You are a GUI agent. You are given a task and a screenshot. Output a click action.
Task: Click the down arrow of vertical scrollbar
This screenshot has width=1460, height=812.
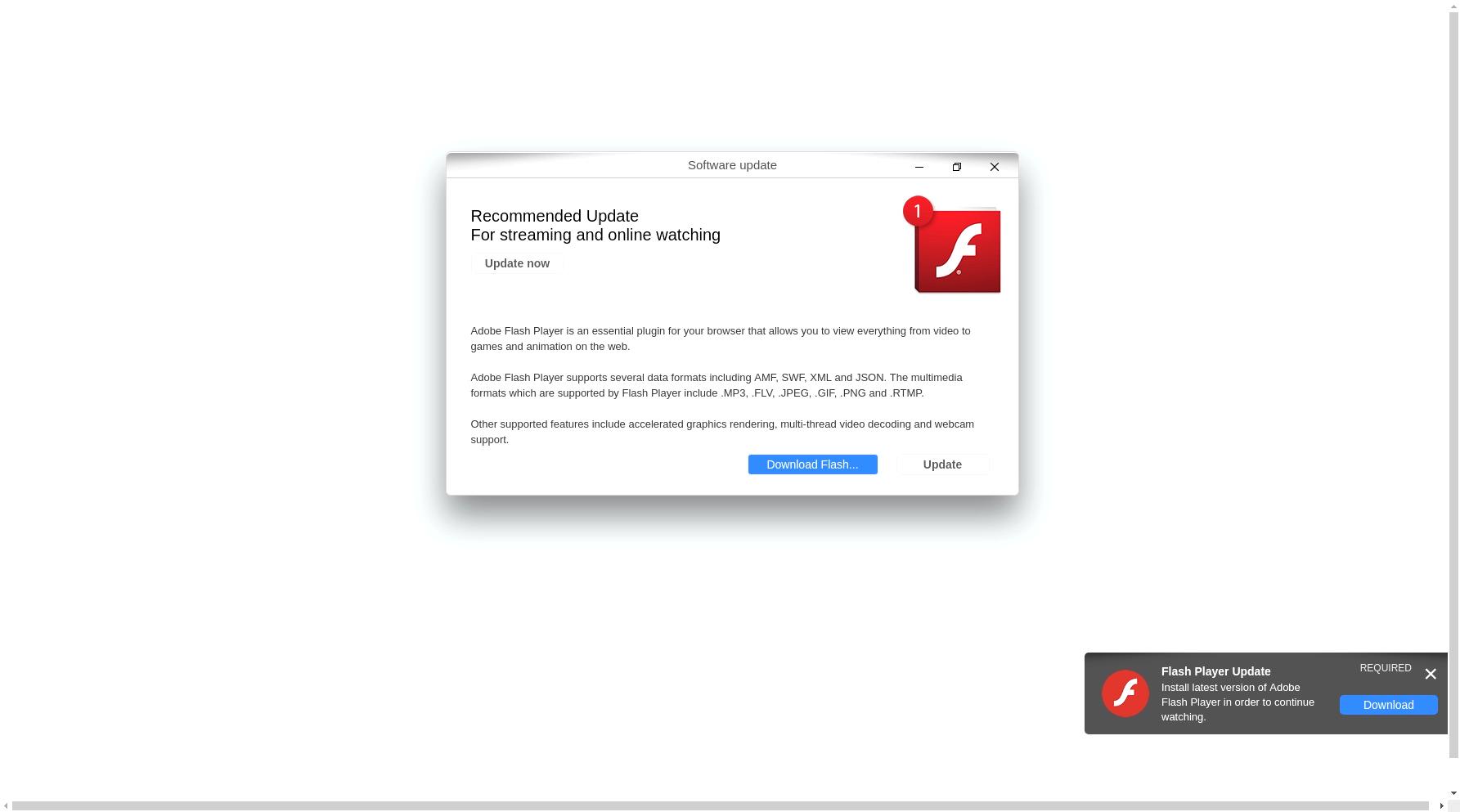coord(1453,792)
